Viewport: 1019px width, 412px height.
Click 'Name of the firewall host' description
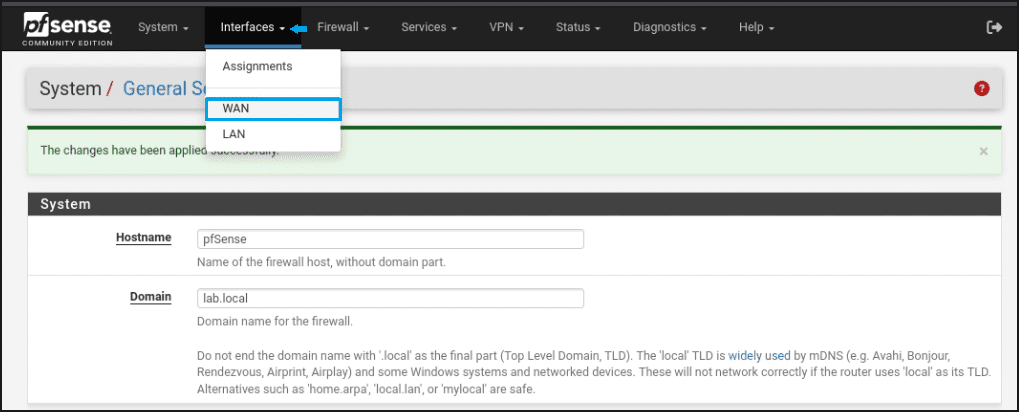(x=321, y=263)
